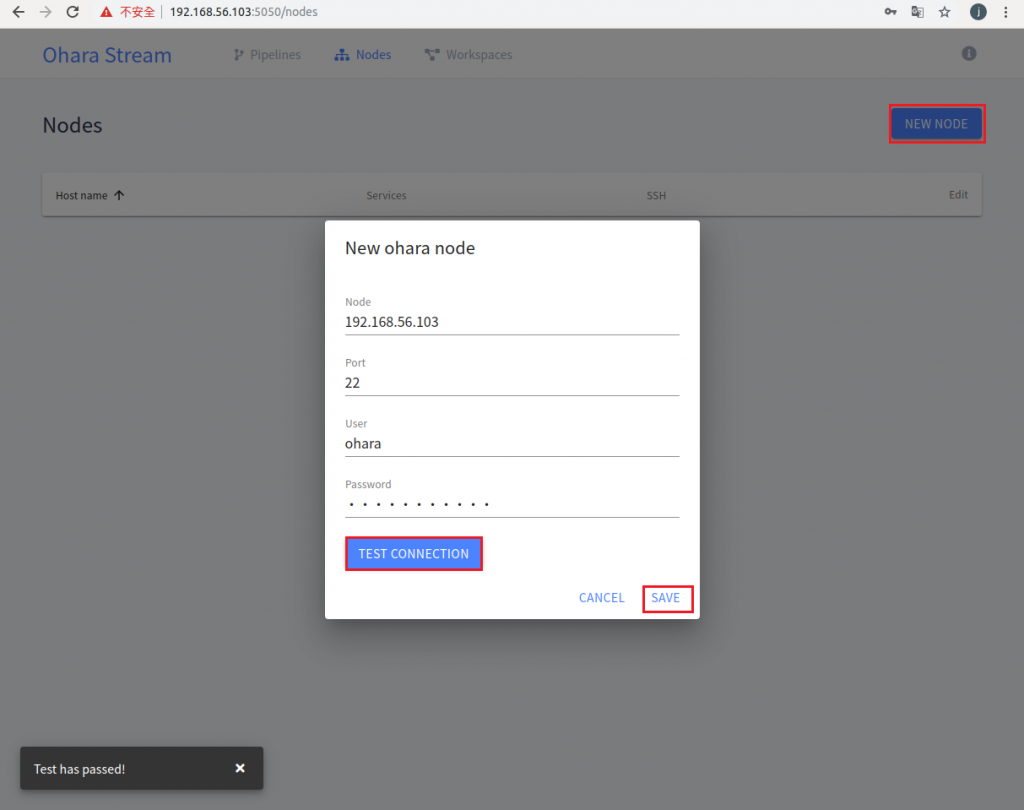Switch to the Nodes tab
The width and height of the screenshot is (1024, 810).
pos(363,55)
